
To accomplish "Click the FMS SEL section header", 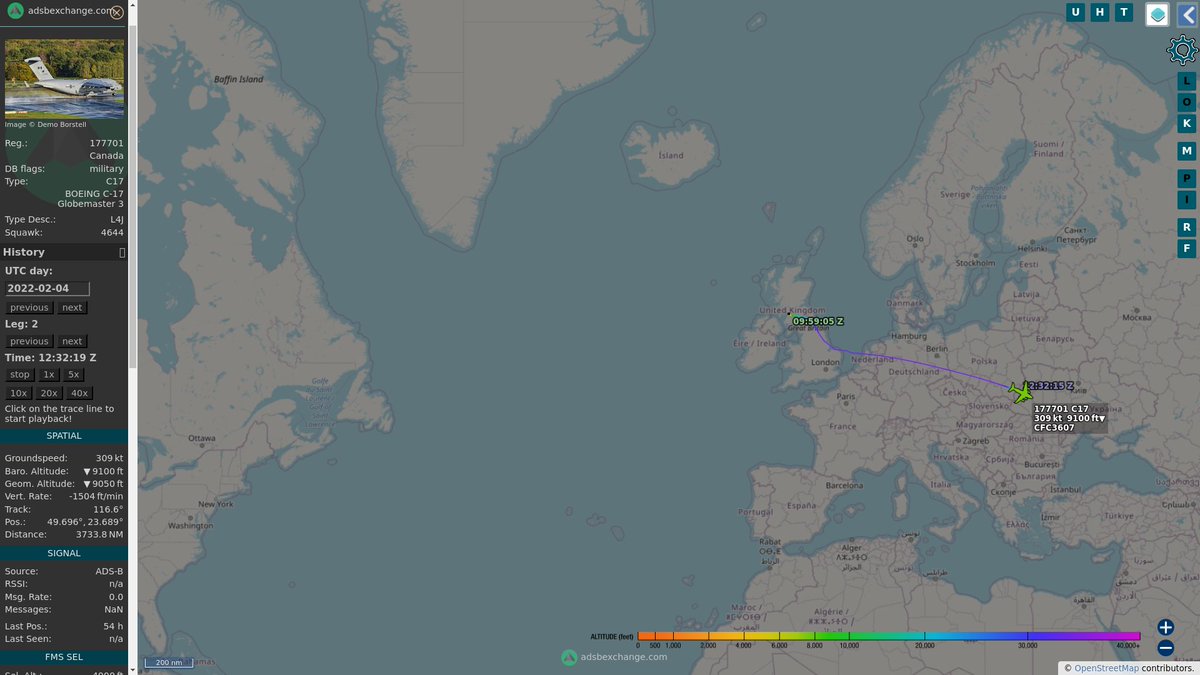I will click(x=64, y=657).
